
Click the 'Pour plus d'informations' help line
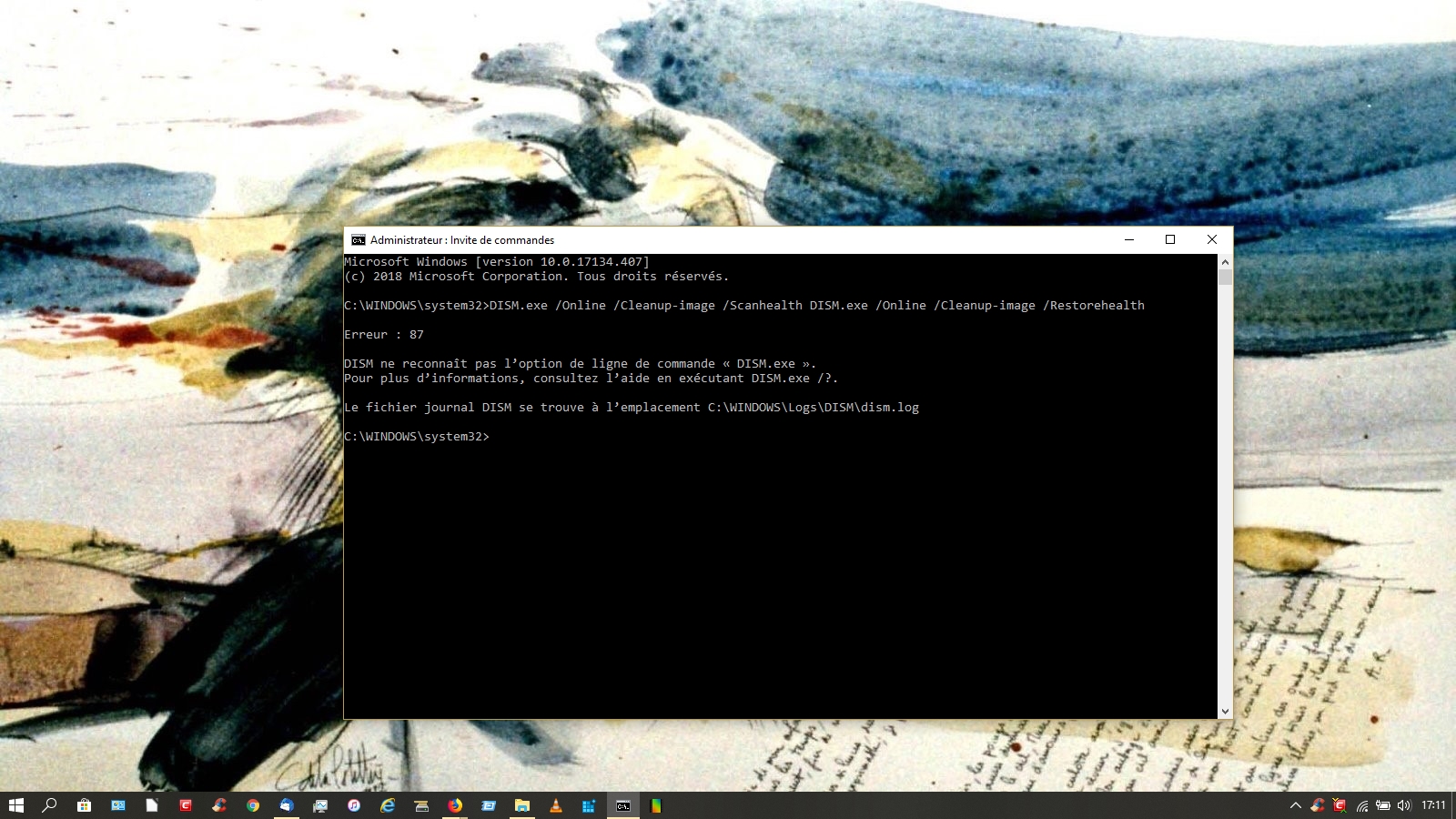(591, 379)
